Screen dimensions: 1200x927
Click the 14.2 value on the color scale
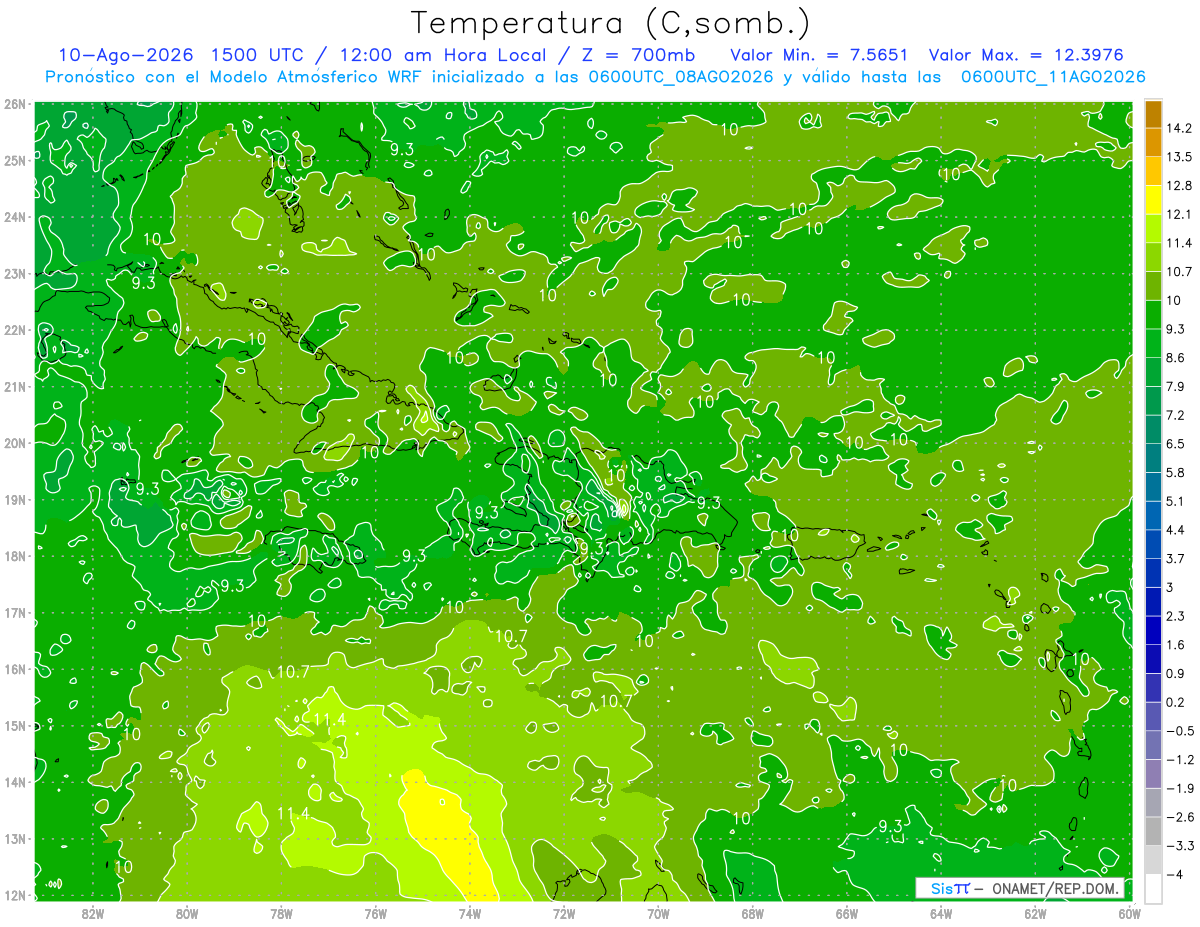pyautogui.click(x=1180, y=128)
